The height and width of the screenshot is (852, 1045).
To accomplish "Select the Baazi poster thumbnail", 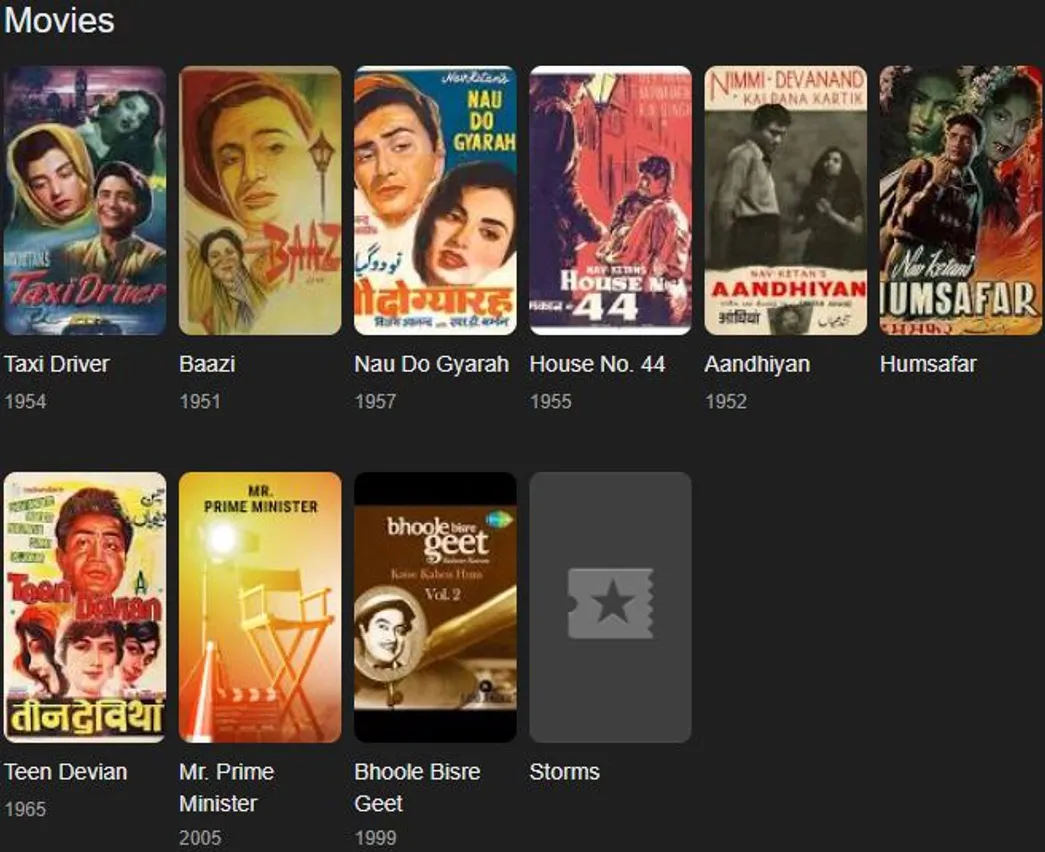I will 260,200.
